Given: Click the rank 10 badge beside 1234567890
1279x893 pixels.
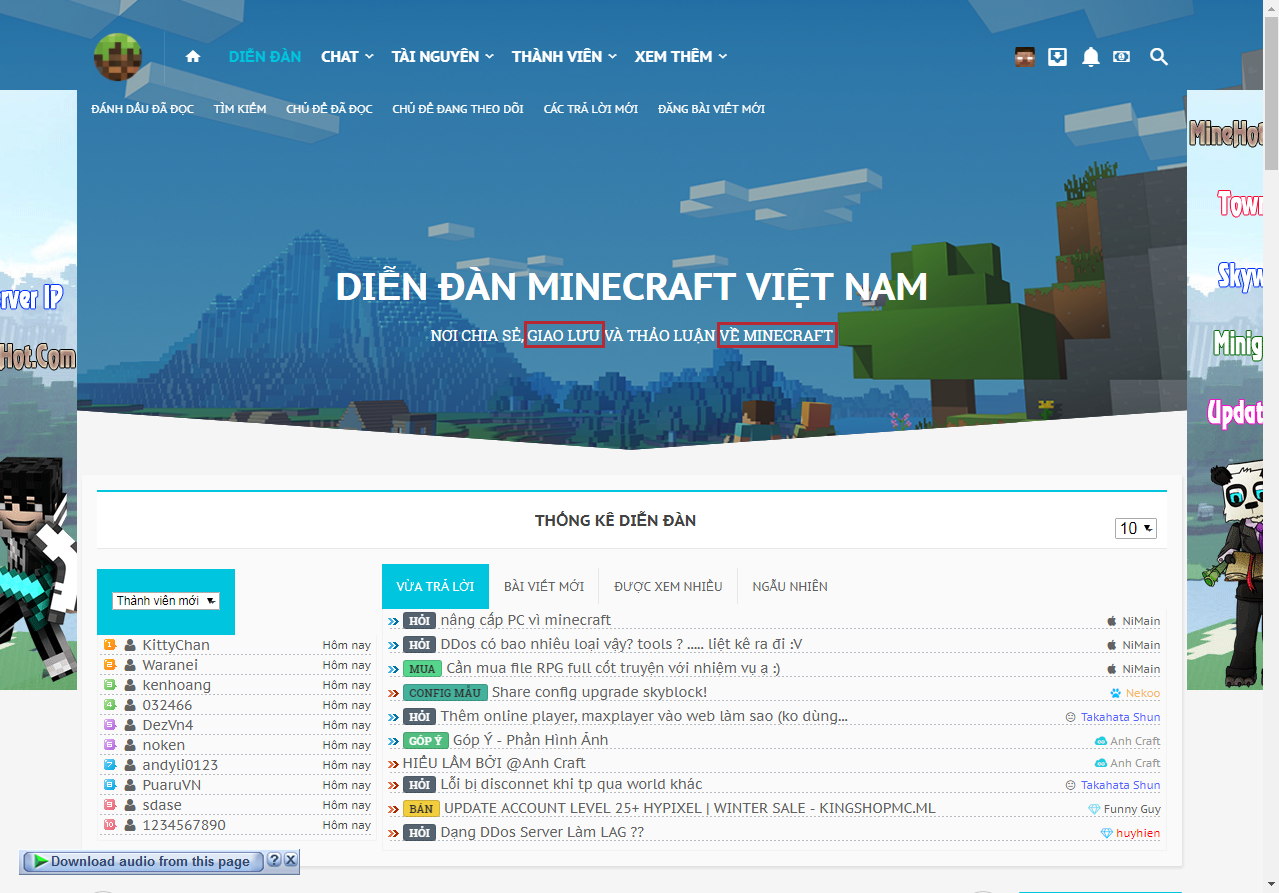Looking at the screenshot, I should tap(110, 825).
